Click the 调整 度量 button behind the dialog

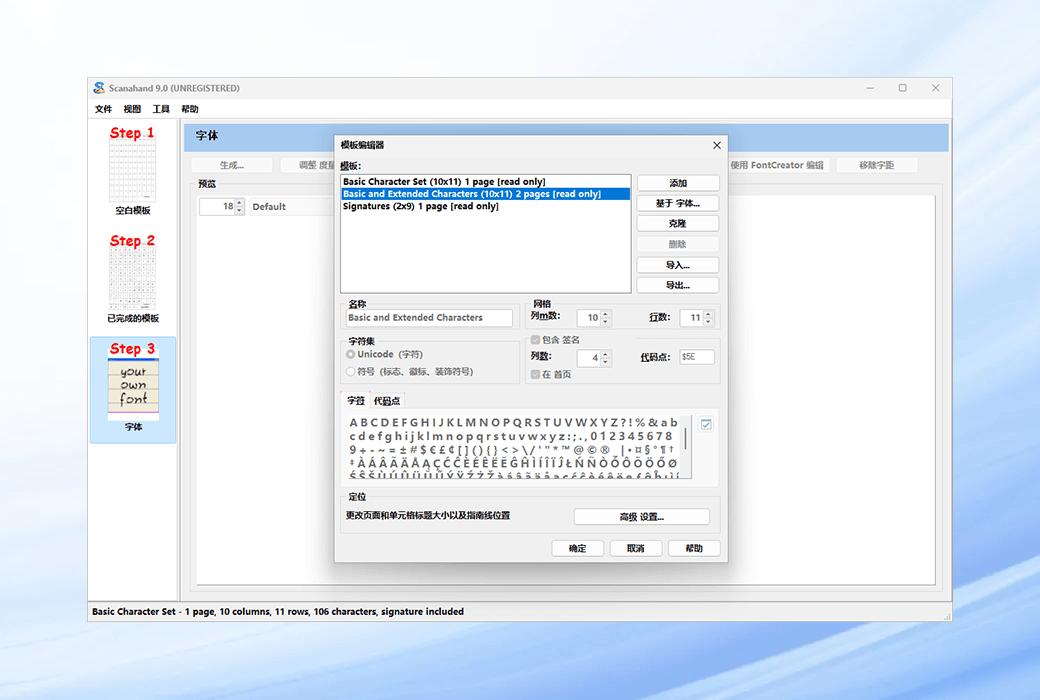[x=308, y=165]
